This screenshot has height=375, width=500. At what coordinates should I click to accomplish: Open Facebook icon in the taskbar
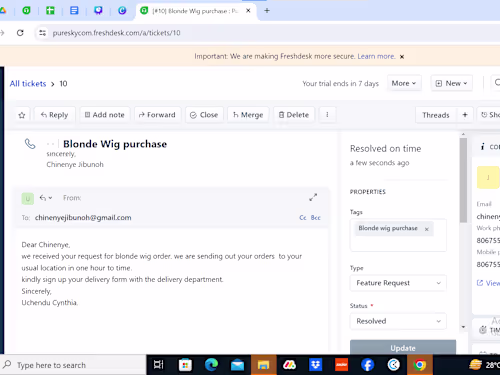367,365
